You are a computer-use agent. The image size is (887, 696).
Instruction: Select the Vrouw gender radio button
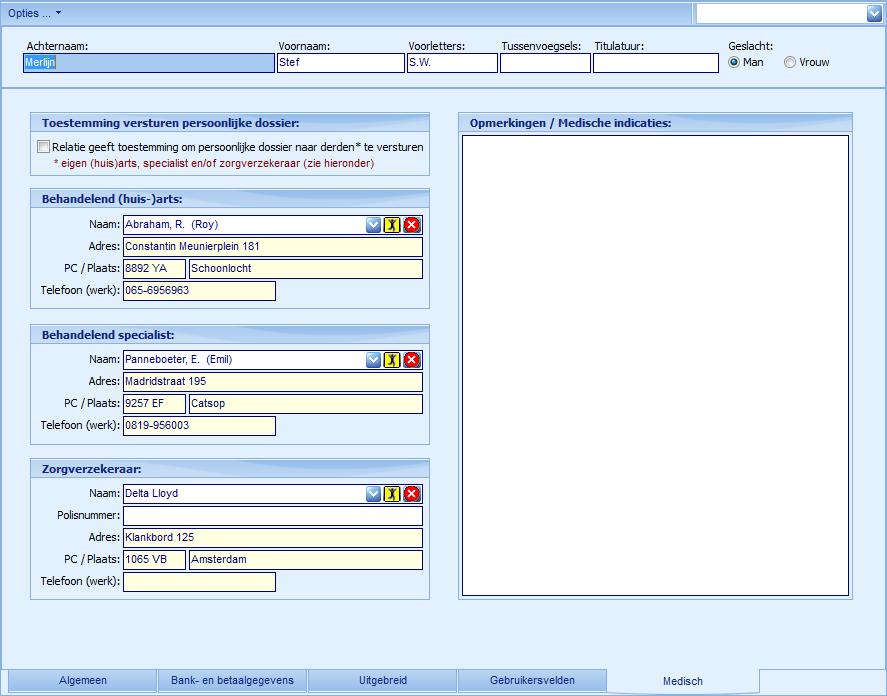[790, 62]
